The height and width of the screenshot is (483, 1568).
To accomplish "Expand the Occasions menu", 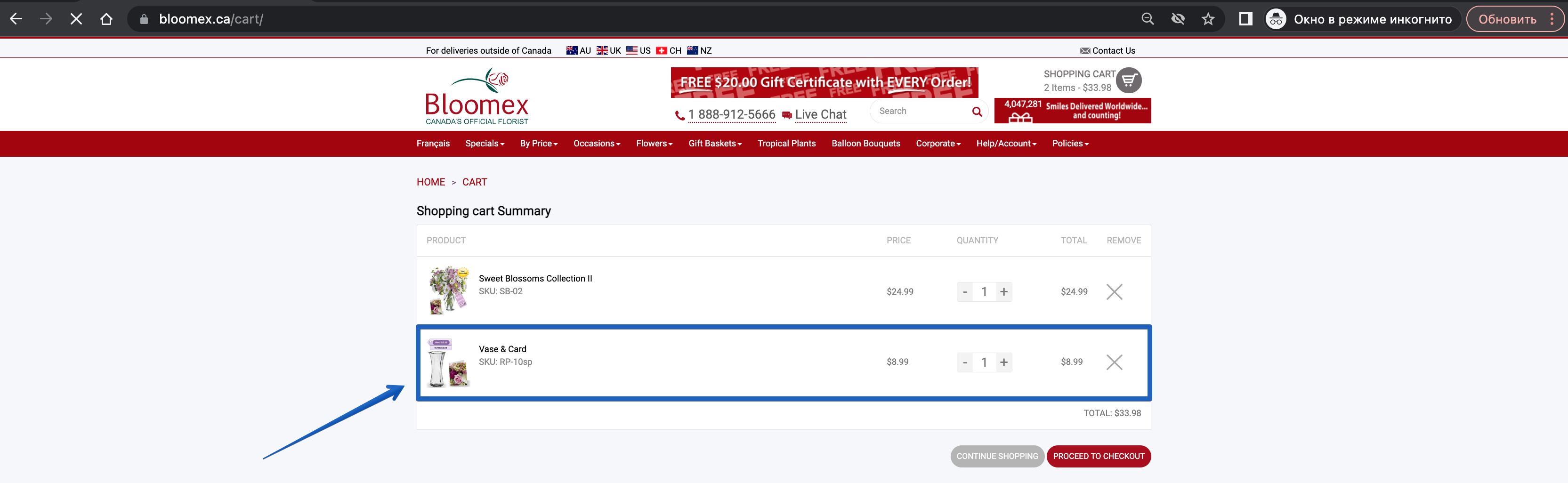I will (597, 144).
